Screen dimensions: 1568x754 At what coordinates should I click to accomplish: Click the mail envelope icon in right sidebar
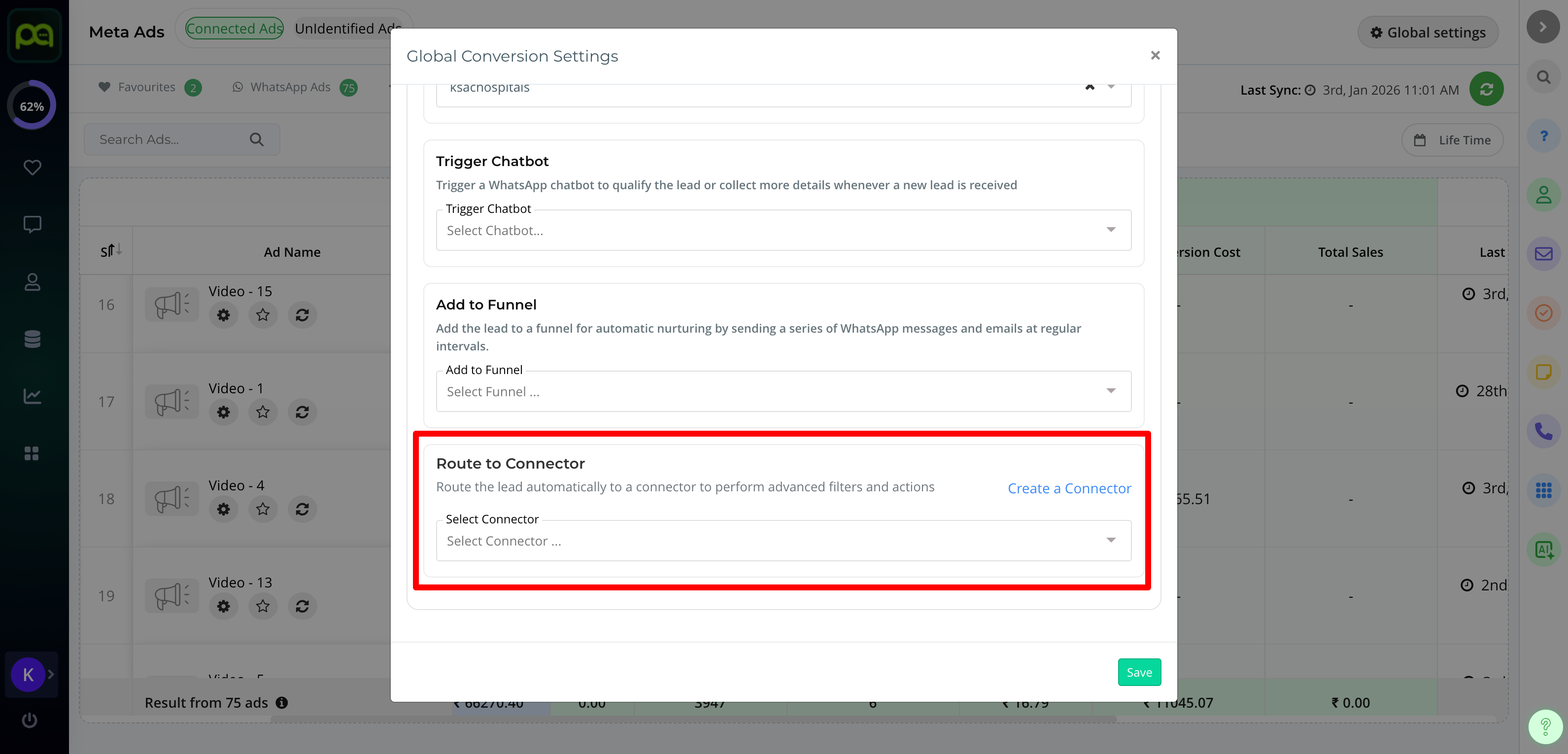(x=1543, y=254)
